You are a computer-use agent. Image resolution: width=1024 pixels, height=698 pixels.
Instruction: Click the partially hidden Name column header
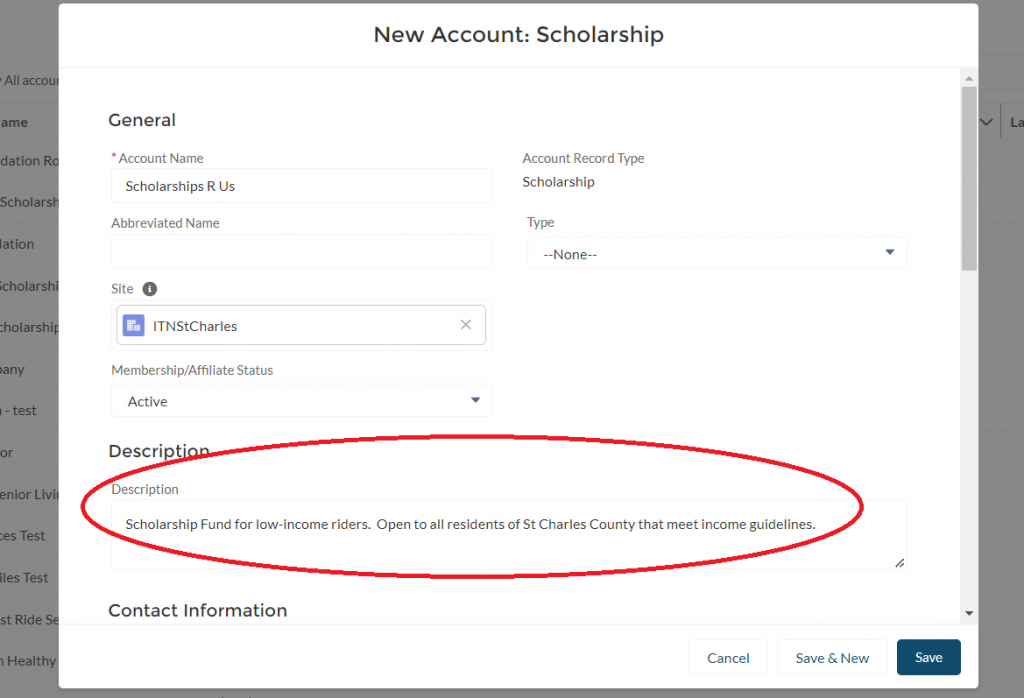(x=14, y=122)
